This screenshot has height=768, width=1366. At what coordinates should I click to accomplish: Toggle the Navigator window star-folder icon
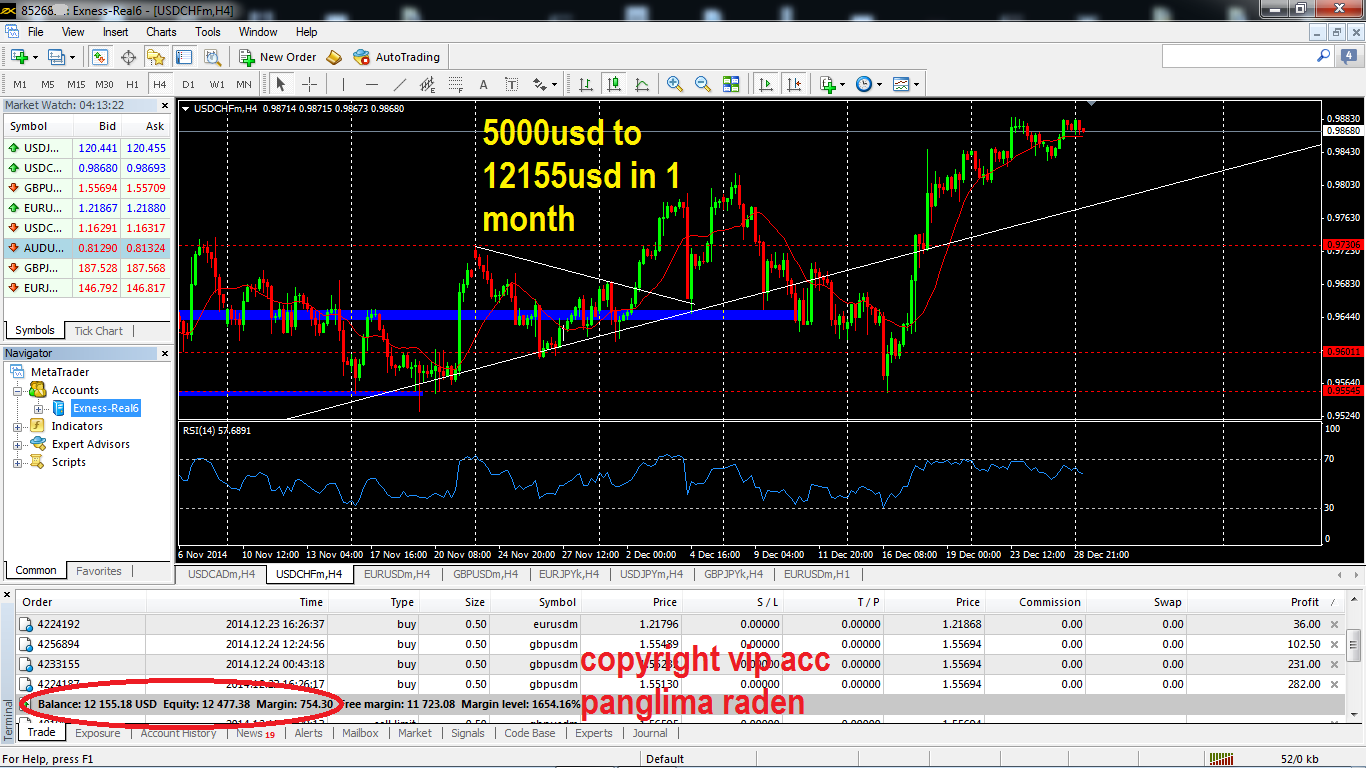point(156,57)
